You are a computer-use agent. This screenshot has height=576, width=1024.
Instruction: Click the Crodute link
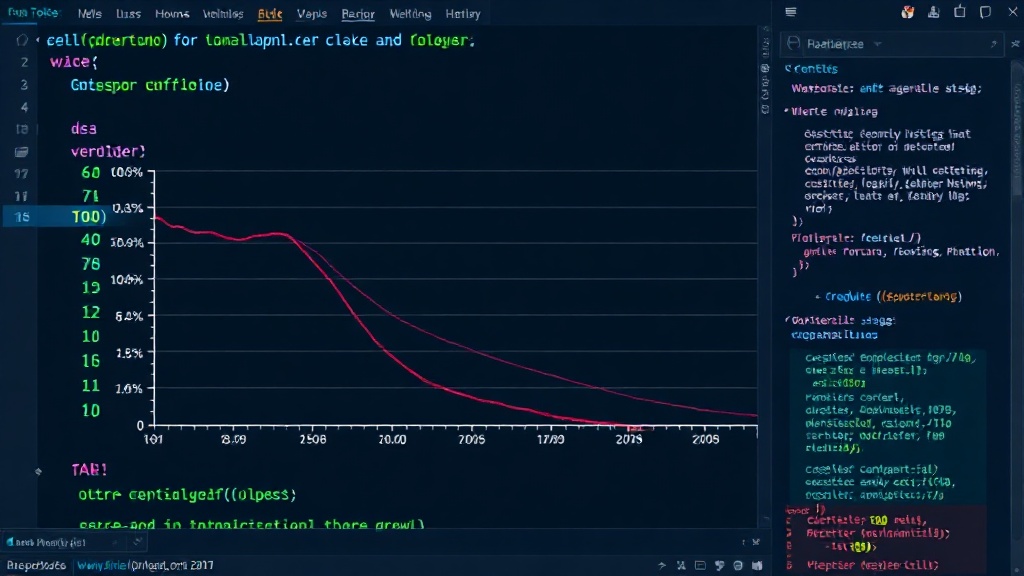(x=847, y=296)
